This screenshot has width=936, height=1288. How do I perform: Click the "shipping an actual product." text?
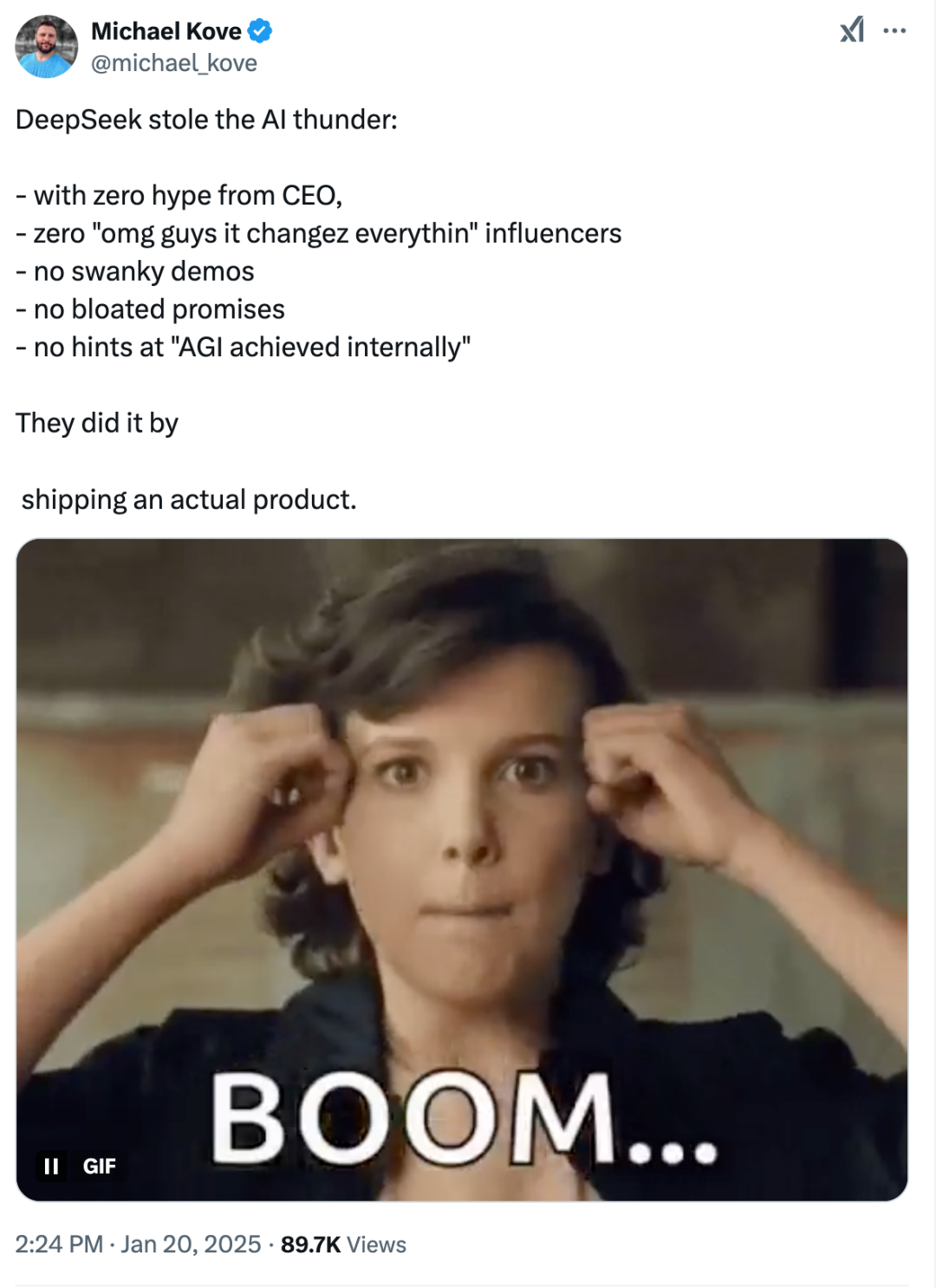(x=189, y=499)
